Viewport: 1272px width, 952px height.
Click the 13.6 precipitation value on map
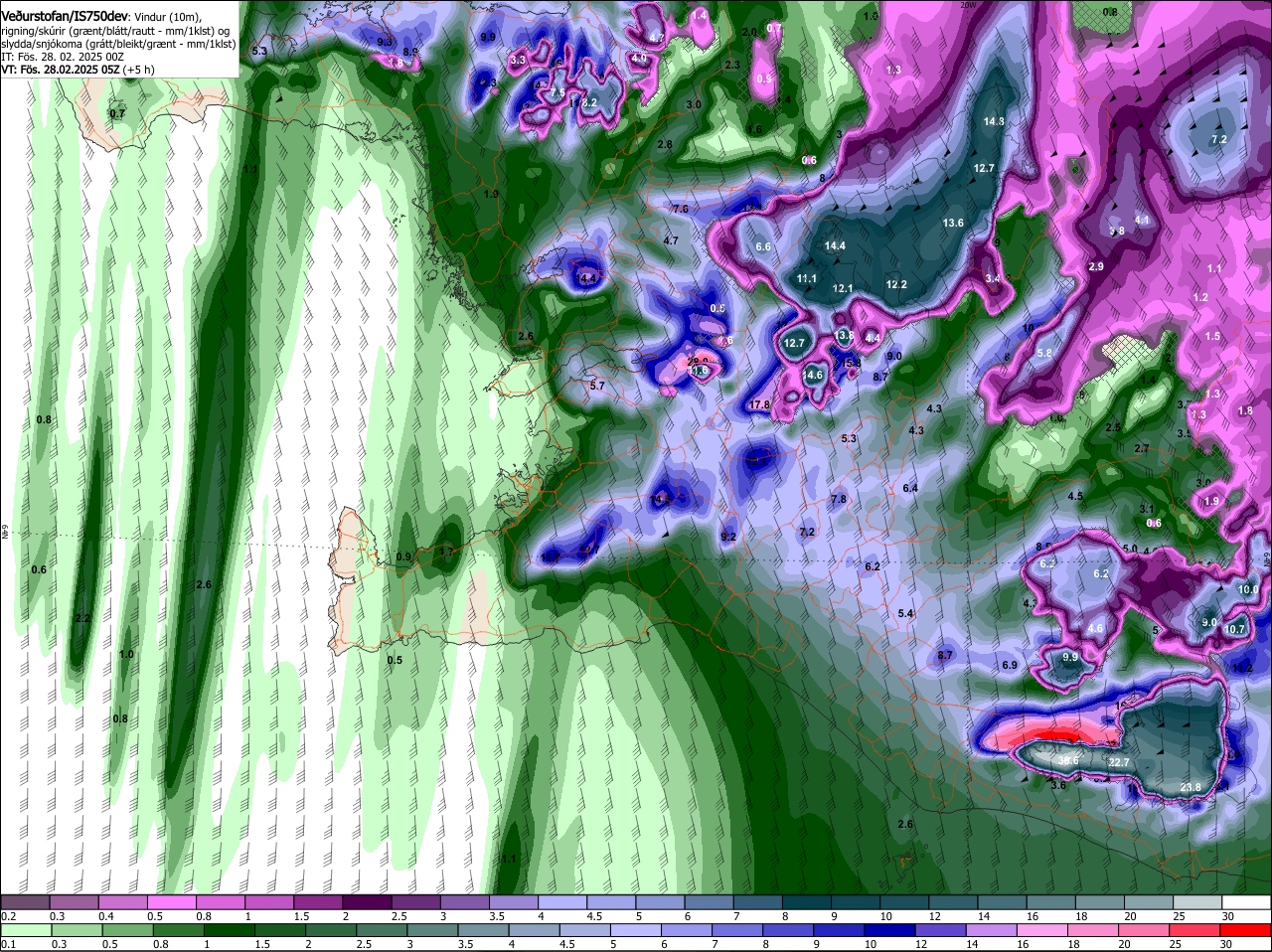point(953,223)
